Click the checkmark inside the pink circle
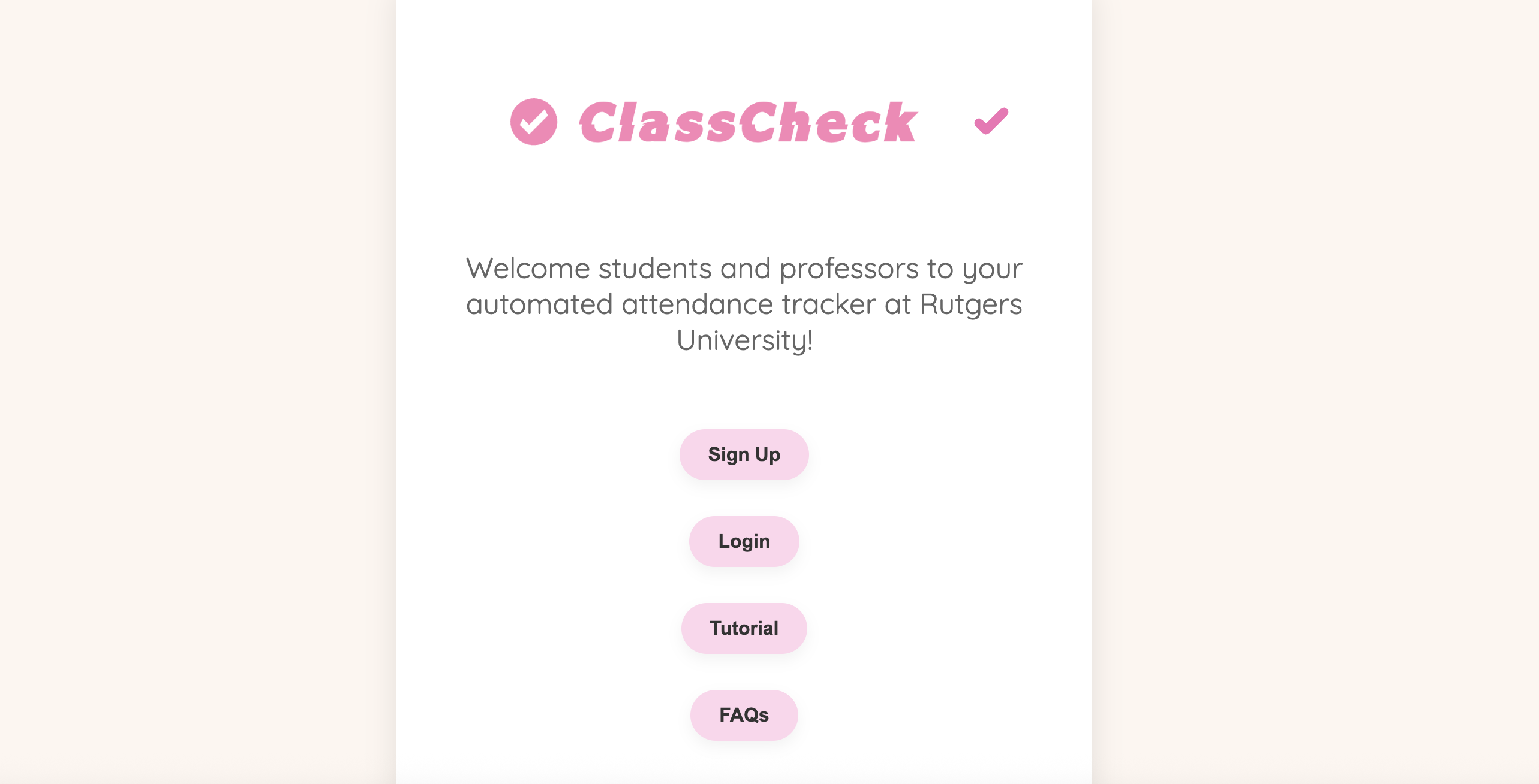The image size is (1539, 784). [533, 122]
